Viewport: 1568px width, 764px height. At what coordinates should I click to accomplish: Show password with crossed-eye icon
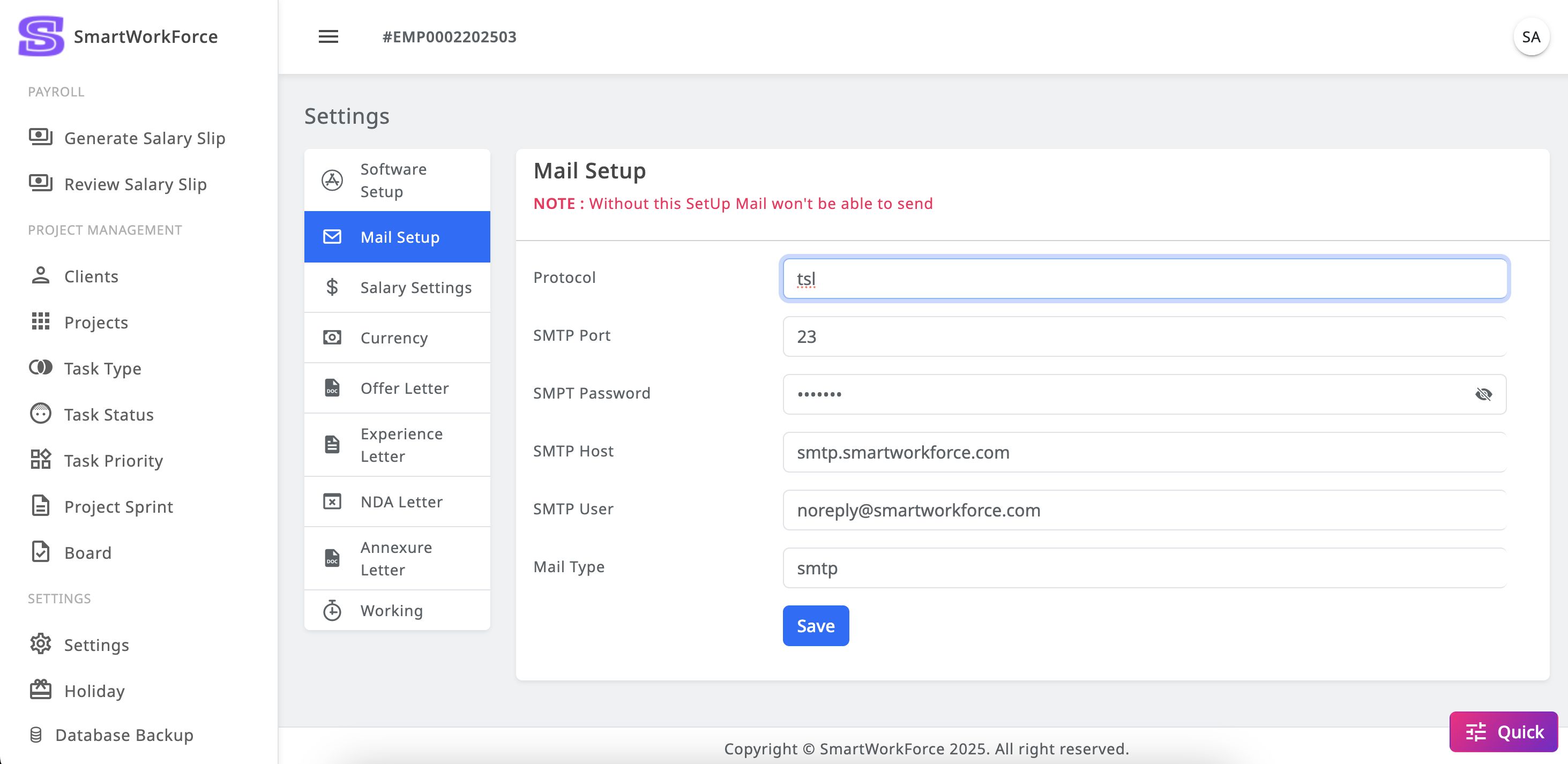point(1483,394)
